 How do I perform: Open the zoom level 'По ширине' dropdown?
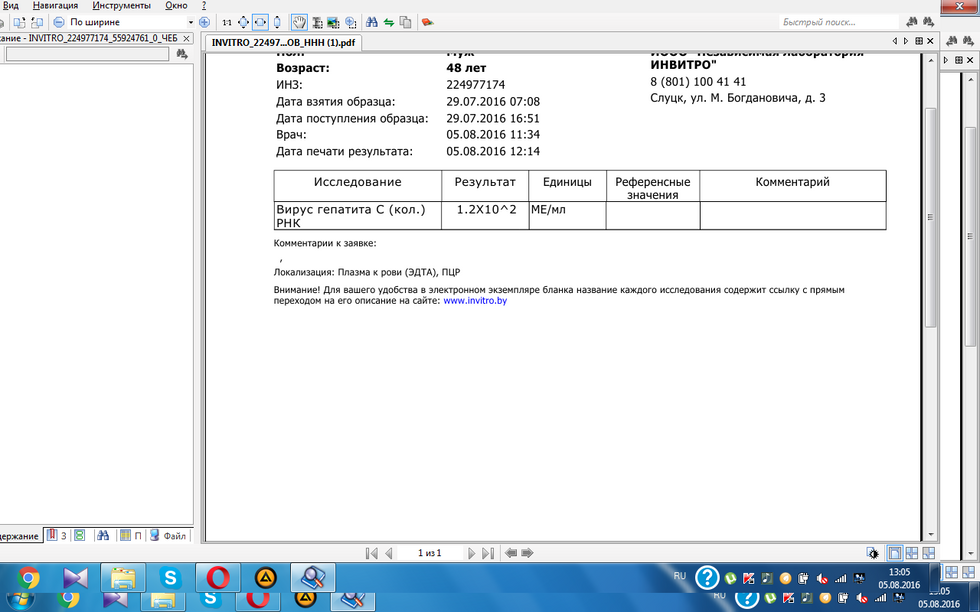[191, 22]
